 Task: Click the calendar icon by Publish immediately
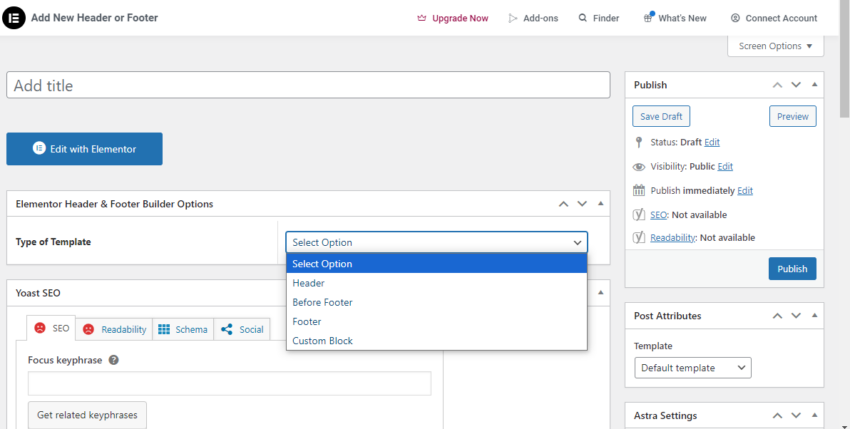click(639, 190)
